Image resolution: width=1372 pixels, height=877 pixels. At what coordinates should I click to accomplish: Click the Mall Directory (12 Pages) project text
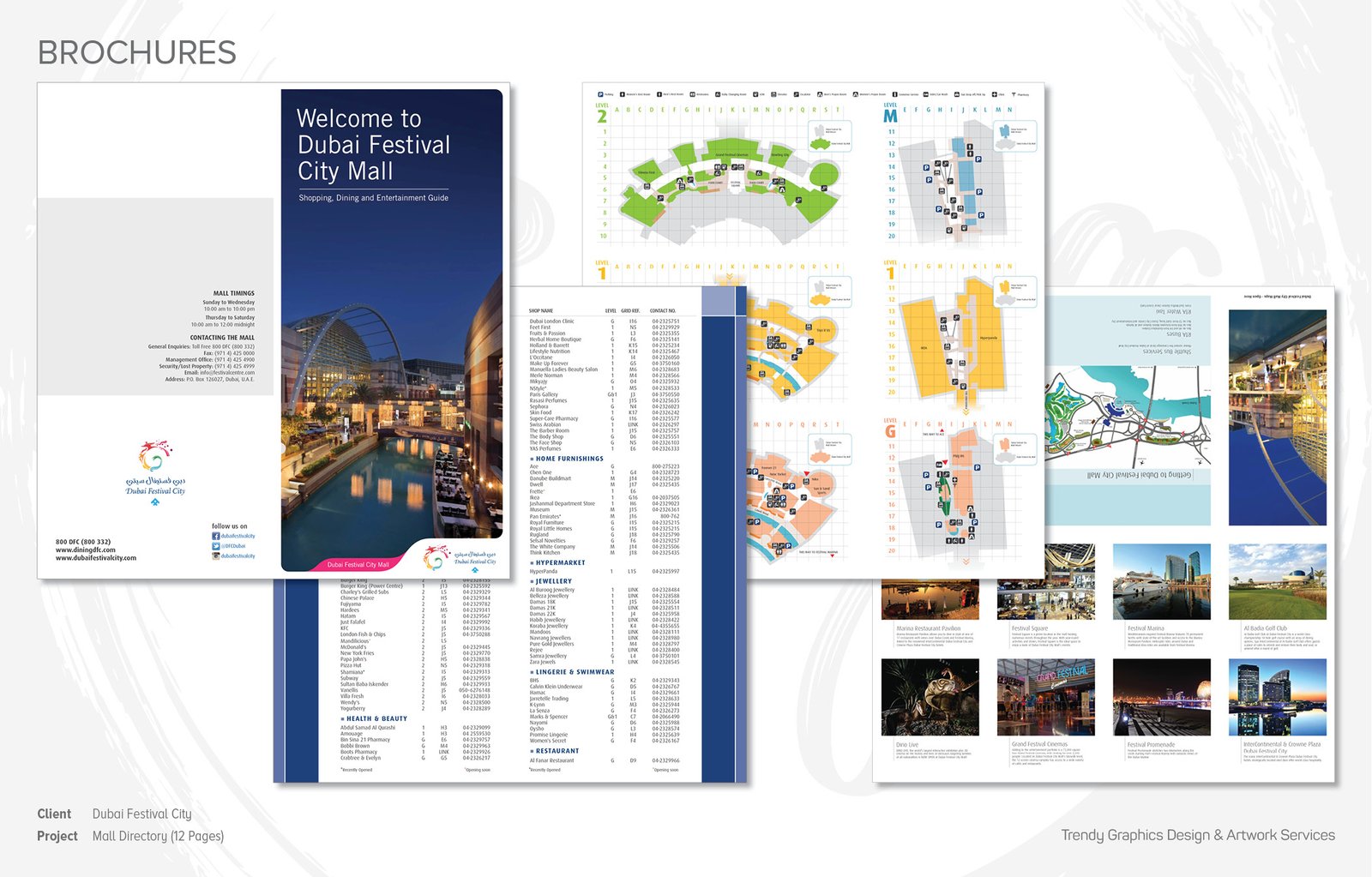click(158, 836)
